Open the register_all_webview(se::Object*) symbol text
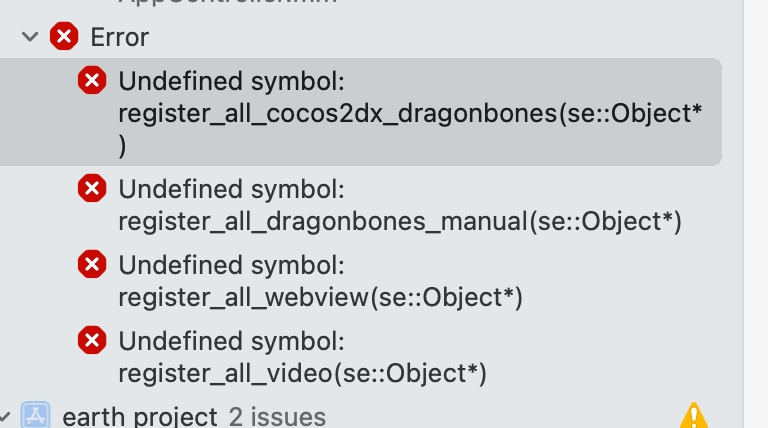 click(320, 297)
